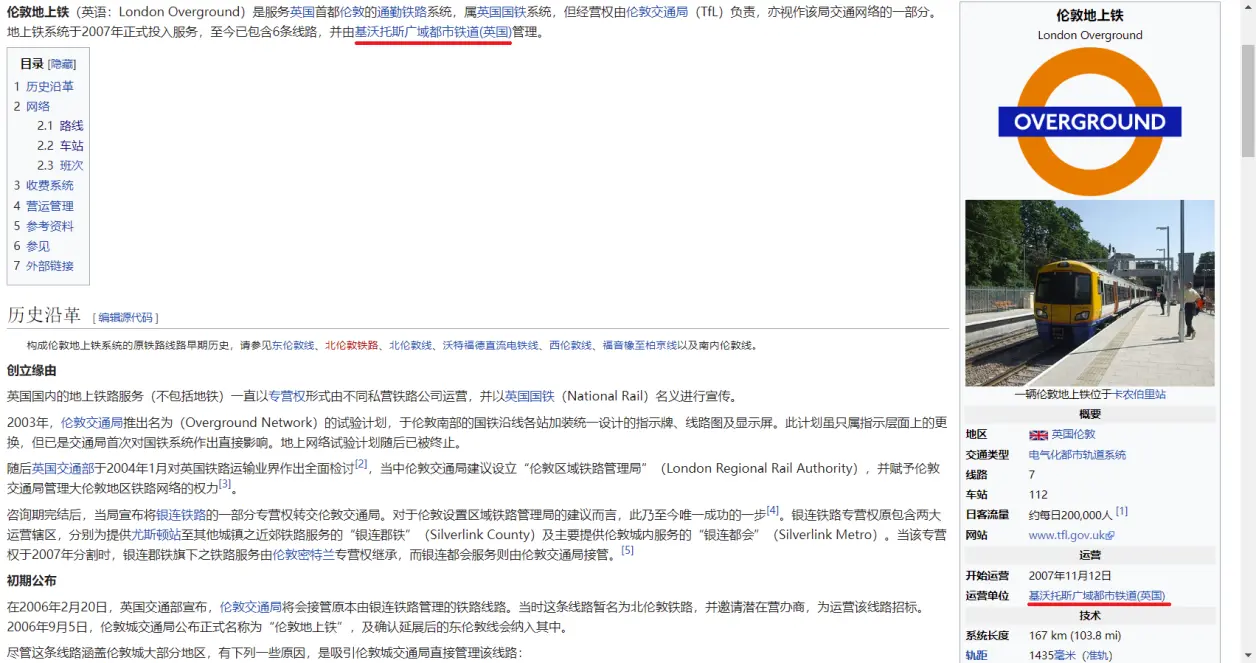Open 伦敦交通局 link in the 2003年 sentence
Viewport: 1256px width, 663px height.
coord(92,422)
